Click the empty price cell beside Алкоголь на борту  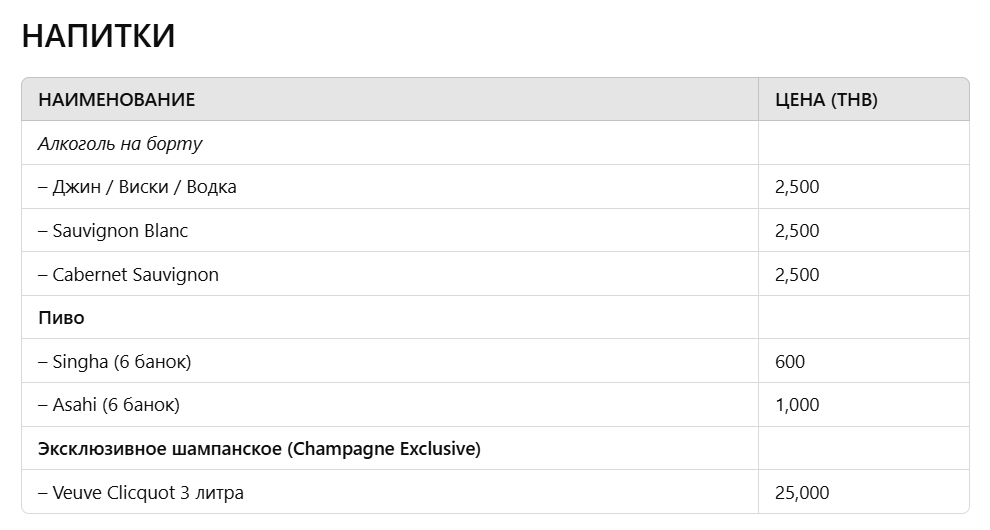863,144
